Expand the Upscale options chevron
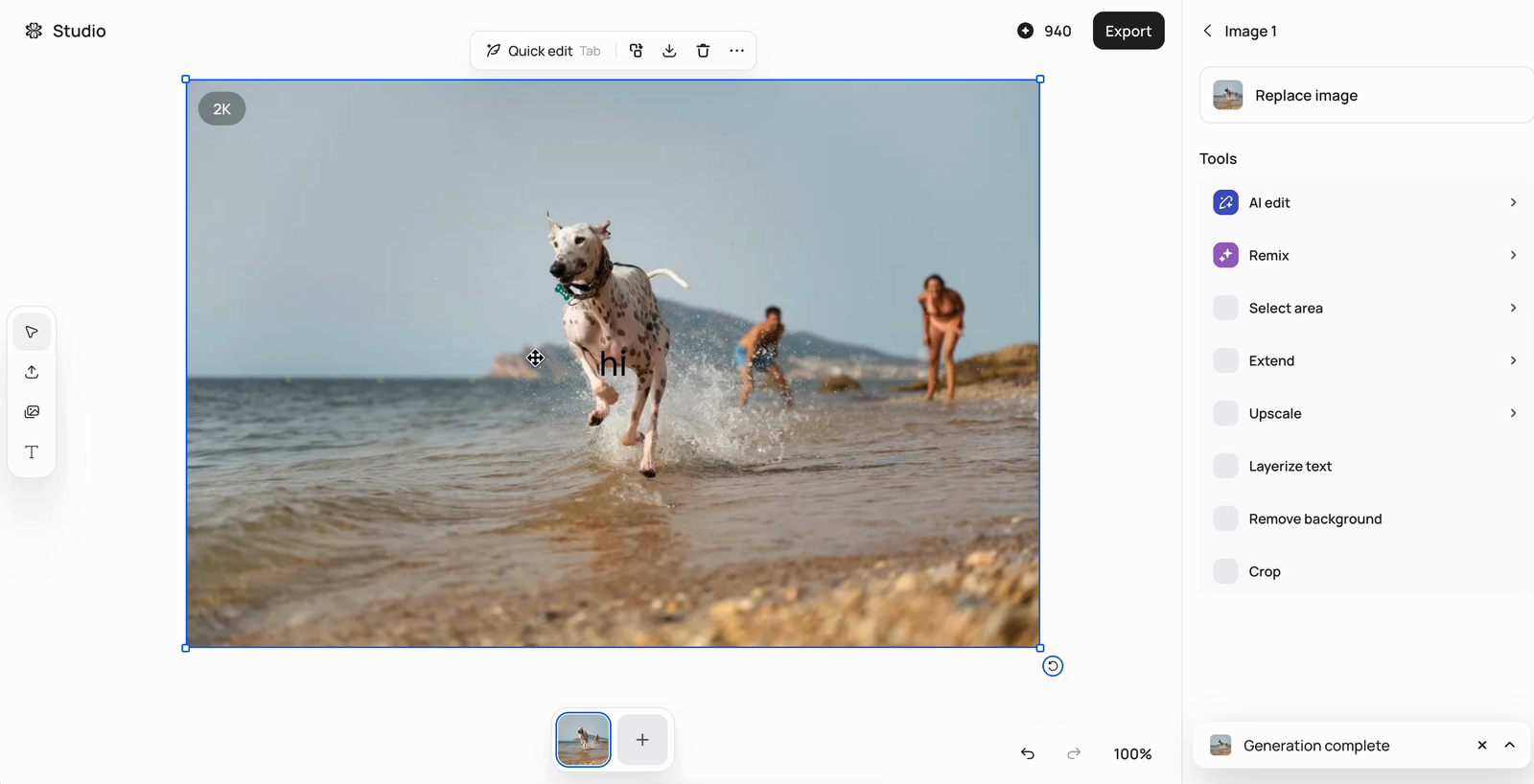 1513,413
